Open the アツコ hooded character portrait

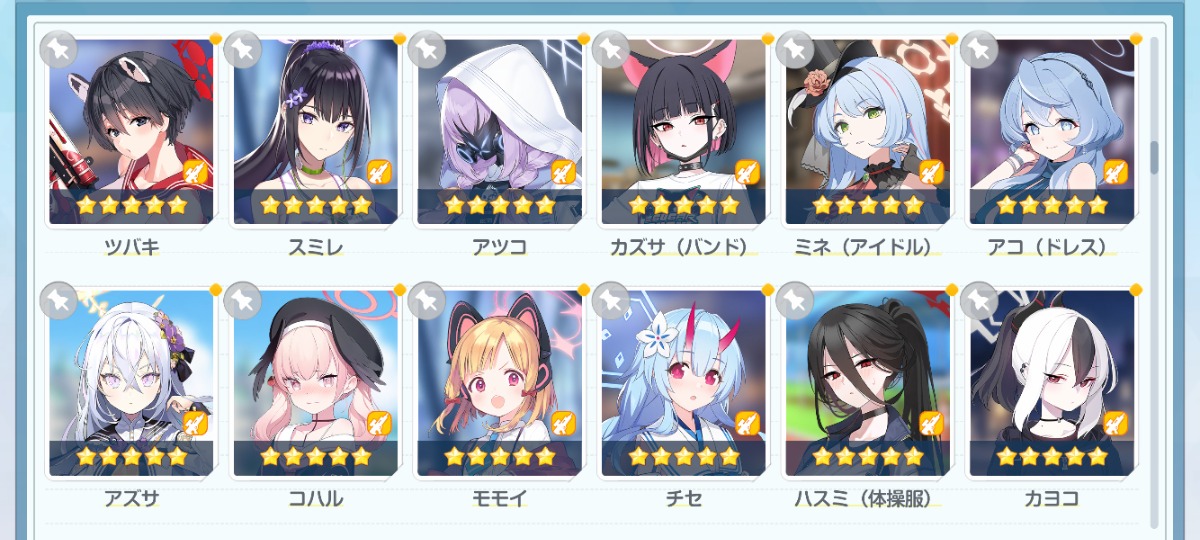coord(499,131)
